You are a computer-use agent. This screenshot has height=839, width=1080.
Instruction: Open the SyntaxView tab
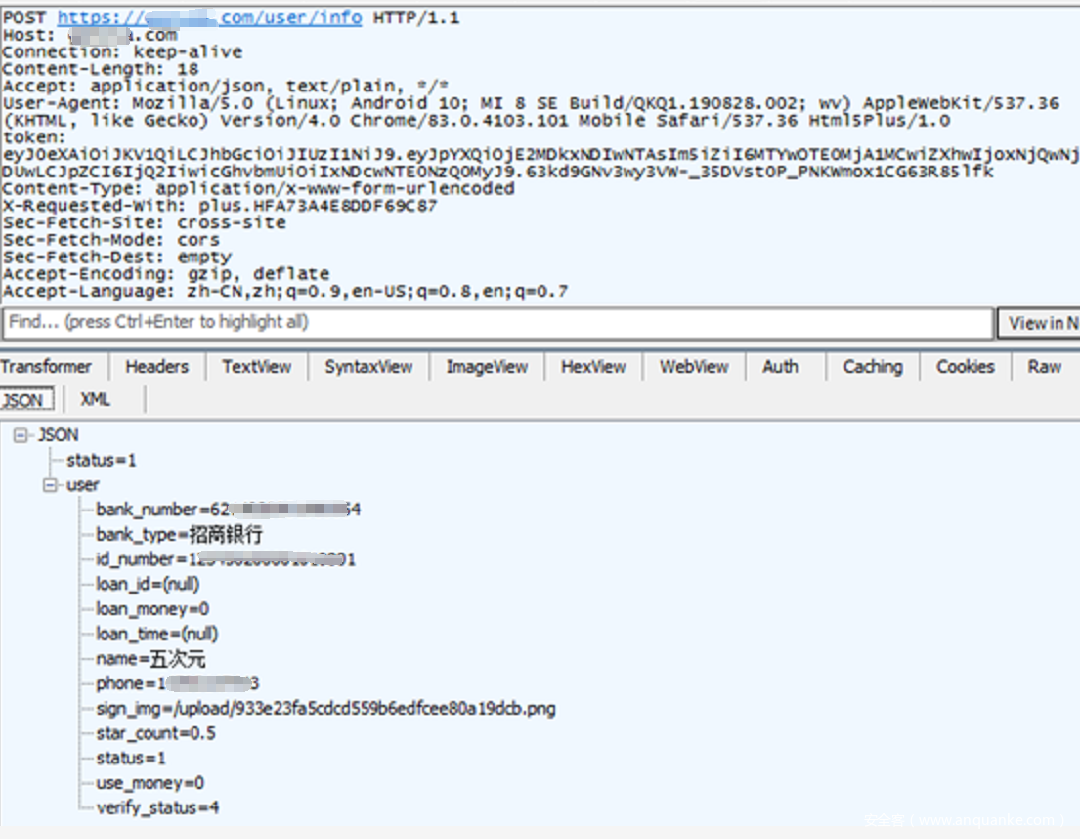368,367
